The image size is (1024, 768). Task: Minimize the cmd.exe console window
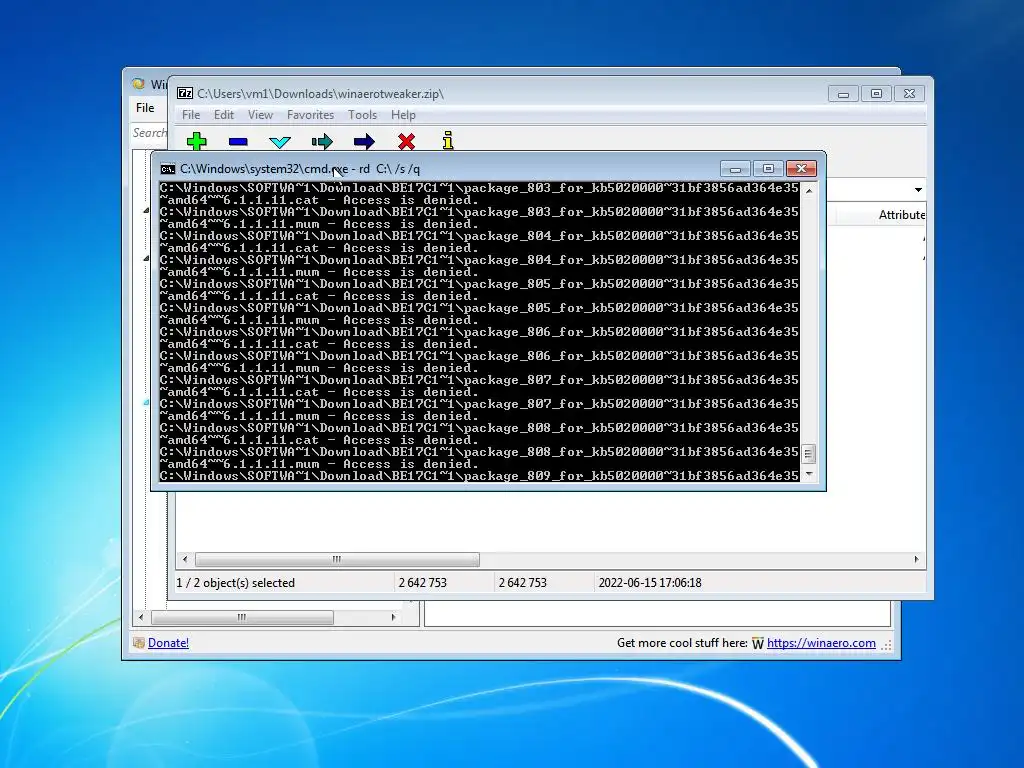[x=735, y=169]
